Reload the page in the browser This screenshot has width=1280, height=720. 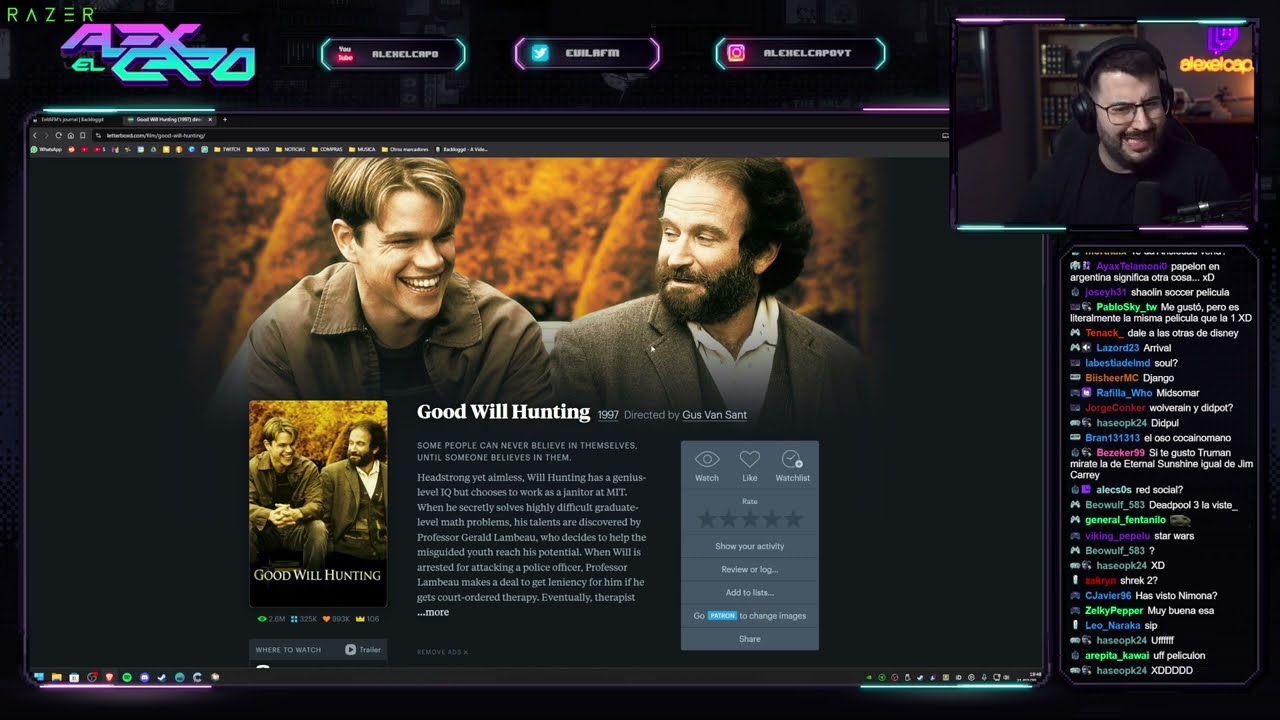click(x=58, y=135)
